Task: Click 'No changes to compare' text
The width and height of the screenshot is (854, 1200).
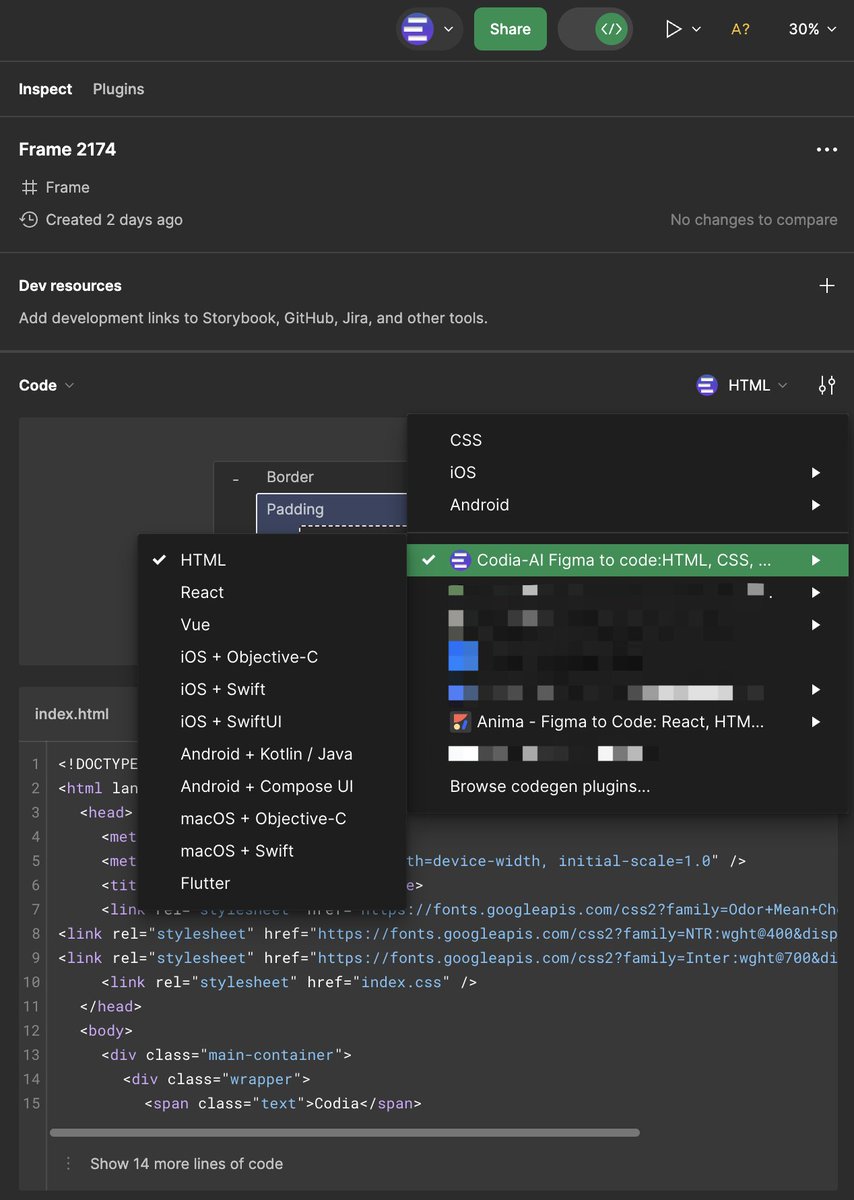Action: (x=754, y=220)
